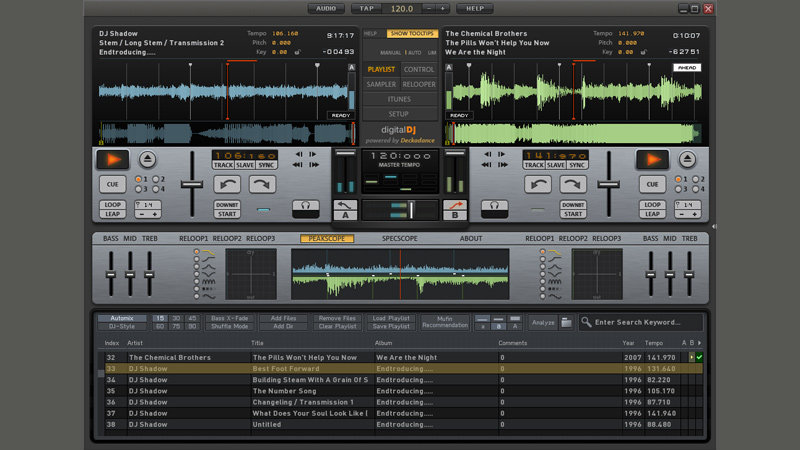Start playback on right deck B
This screenshot has width=800, height=450.
653,160
